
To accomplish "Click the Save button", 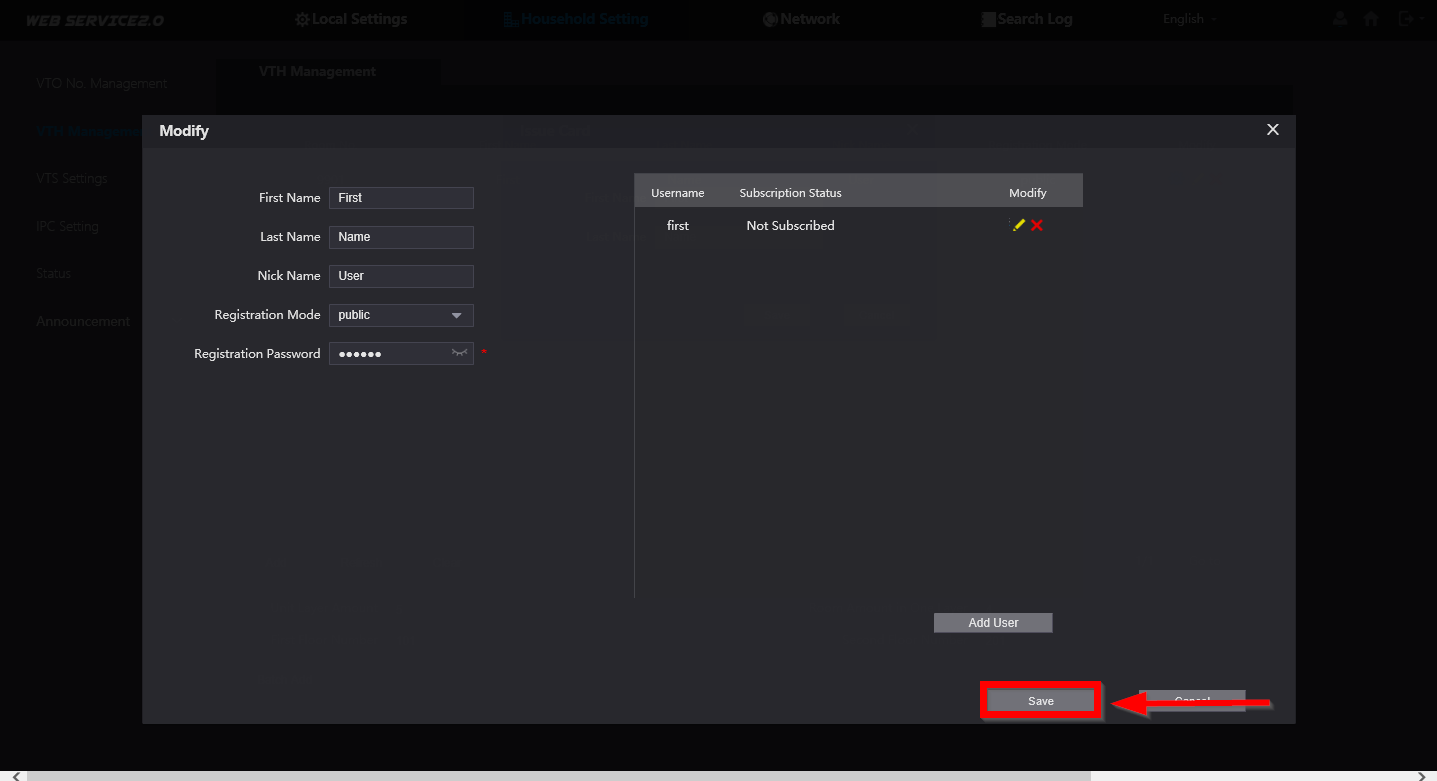I will coord(1041,701).
